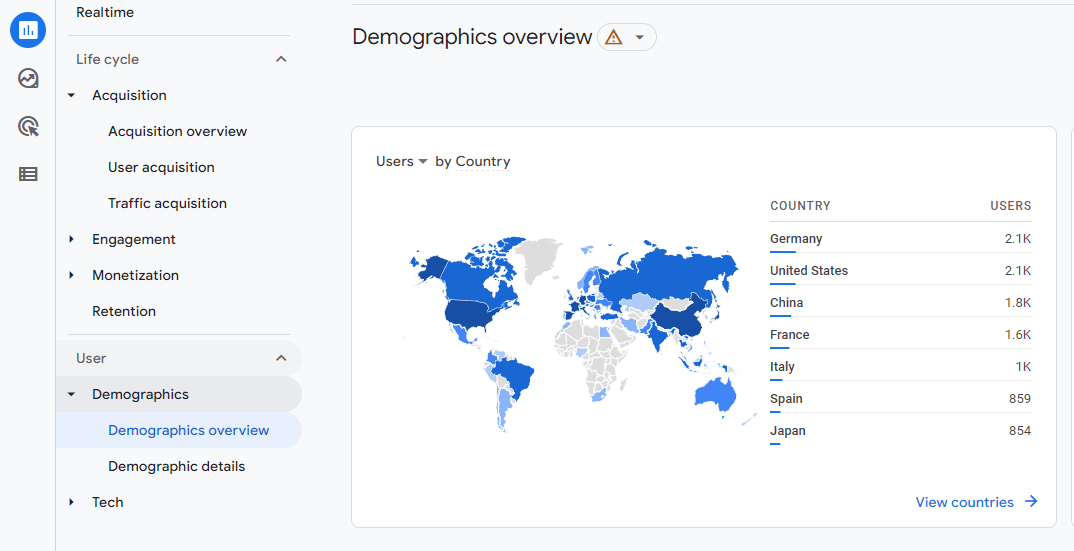Click the Demographics overview page title
Viewport: 1074px width, 551px height.
pyautogui.click(x=472, y=36)
